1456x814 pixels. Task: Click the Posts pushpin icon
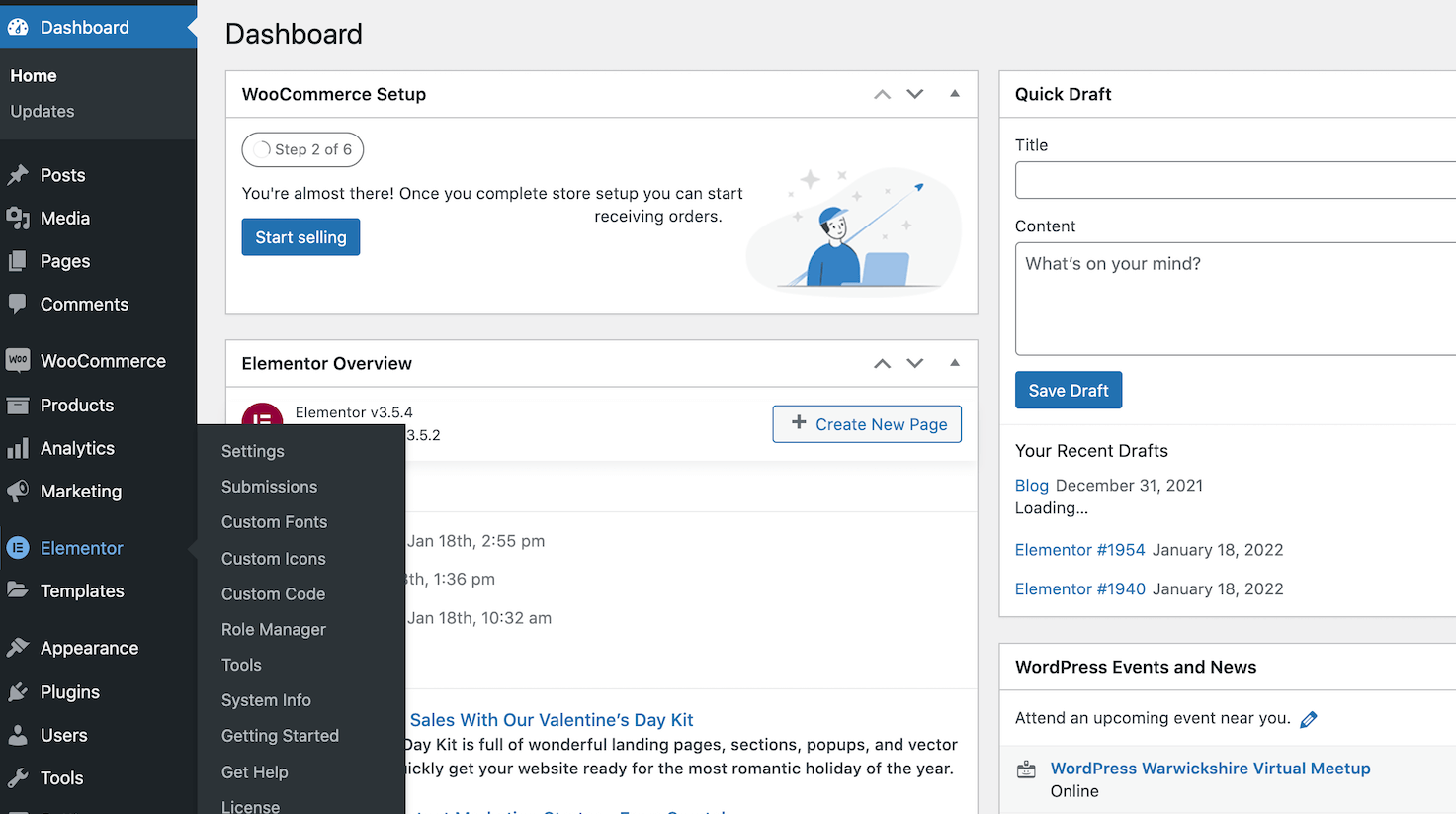pyautogui.click(x=18, y=175)
